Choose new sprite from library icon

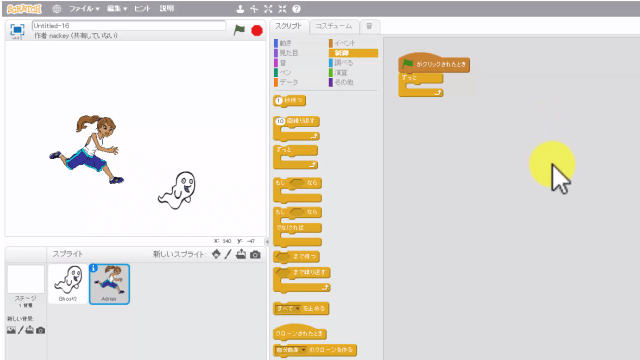(216, 254)
